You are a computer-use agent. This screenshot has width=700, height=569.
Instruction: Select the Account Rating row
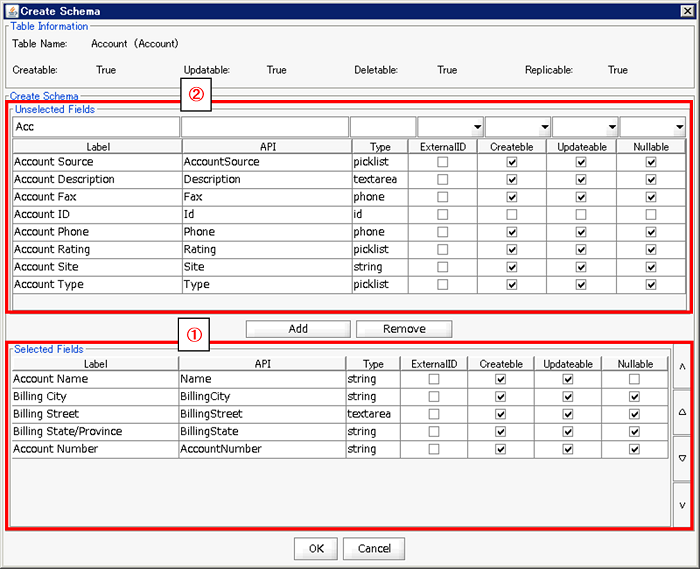(95, 249)
